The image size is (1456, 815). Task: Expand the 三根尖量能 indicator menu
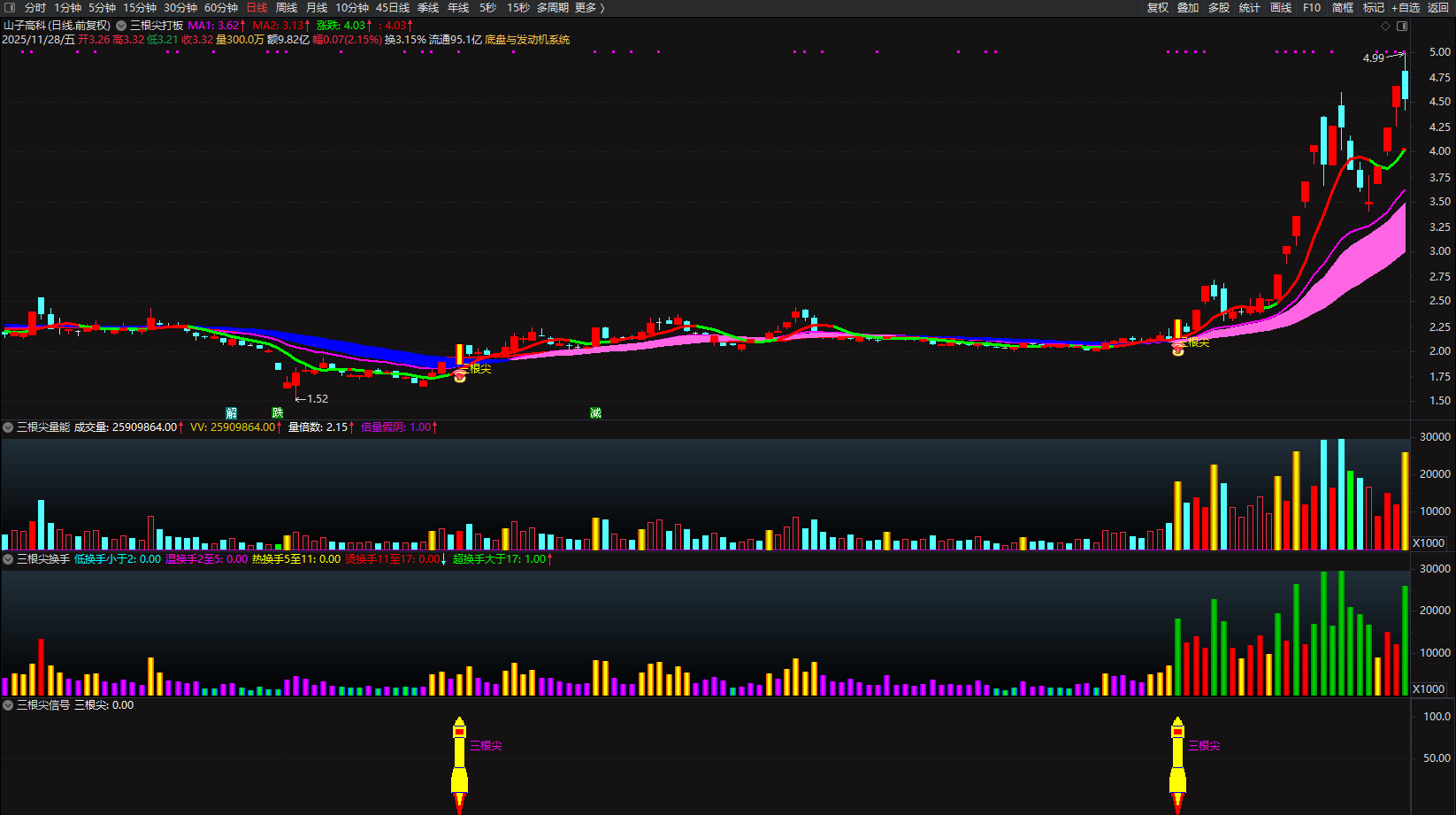[x=8, y=427]
